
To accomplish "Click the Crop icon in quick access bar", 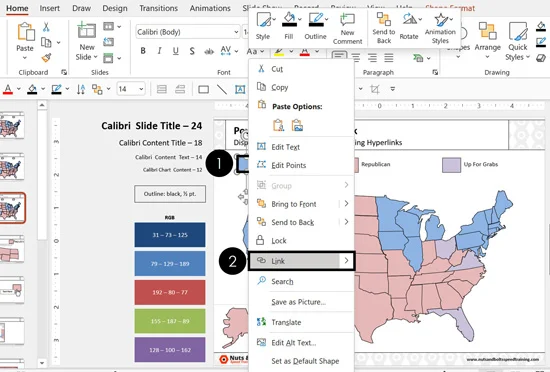I will (375, 89).
